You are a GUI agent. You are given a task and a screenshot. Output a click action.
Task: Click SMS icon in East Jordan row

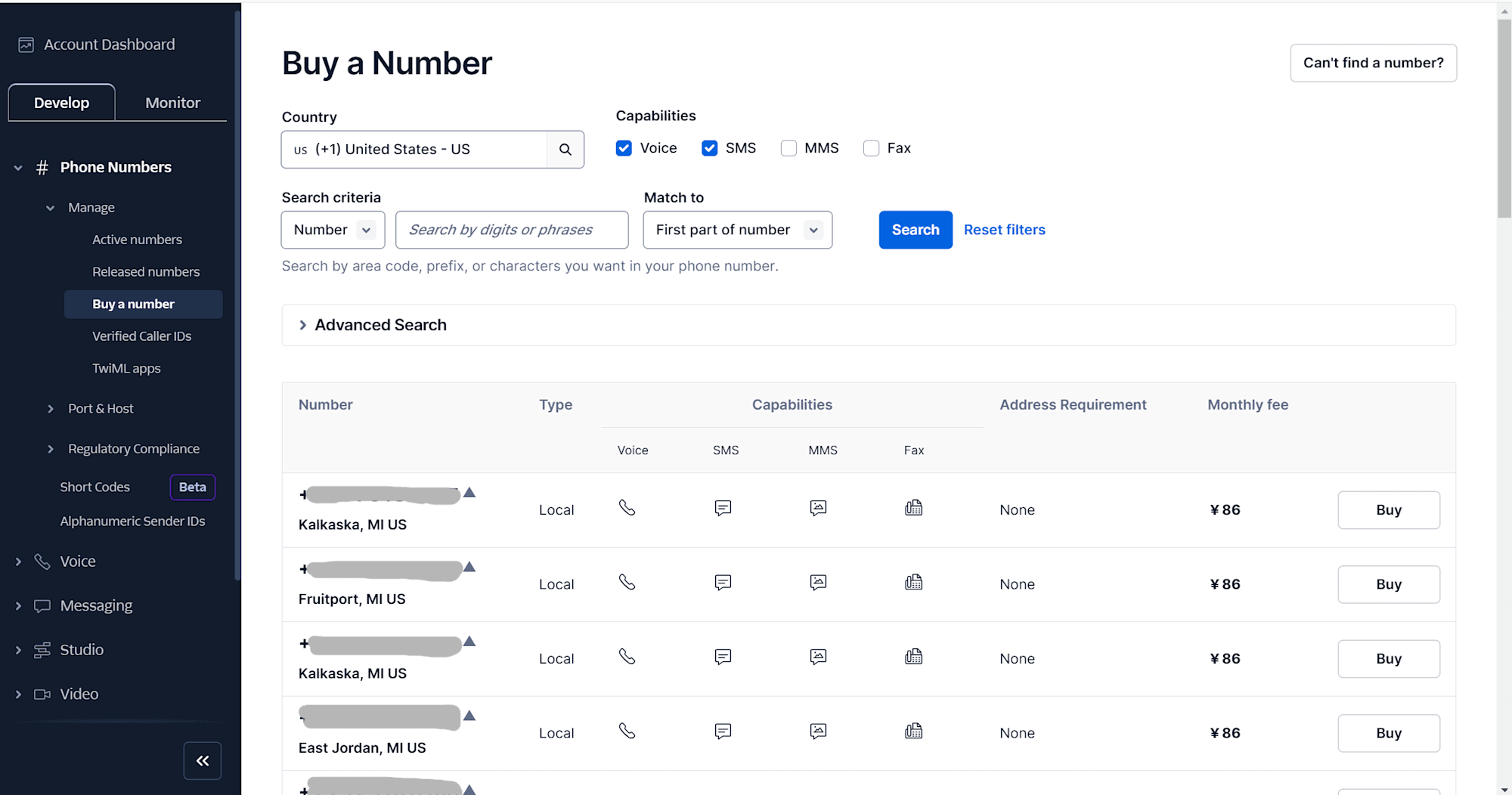point(723,731)
